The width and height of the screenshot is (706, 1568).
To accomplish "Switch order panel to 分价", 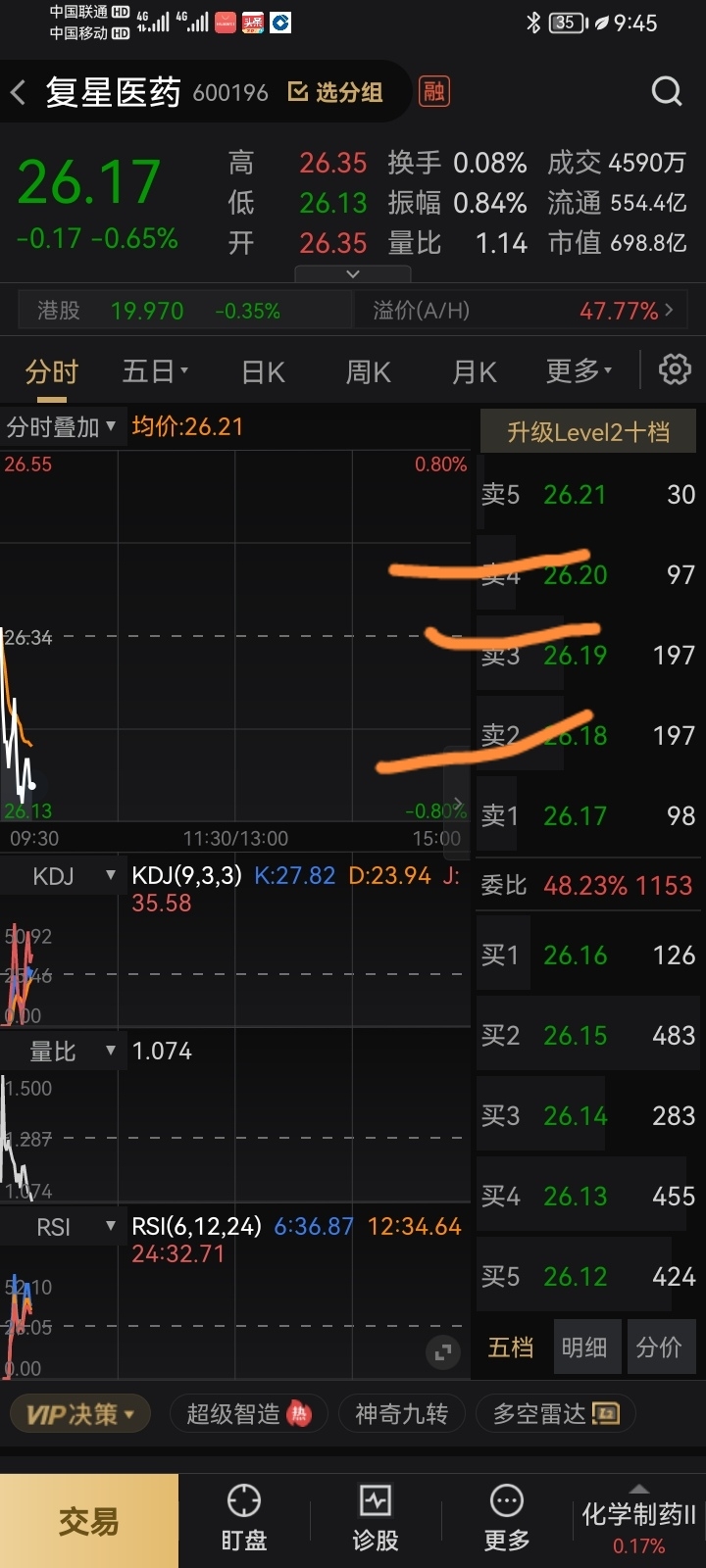I will 658,1347.
